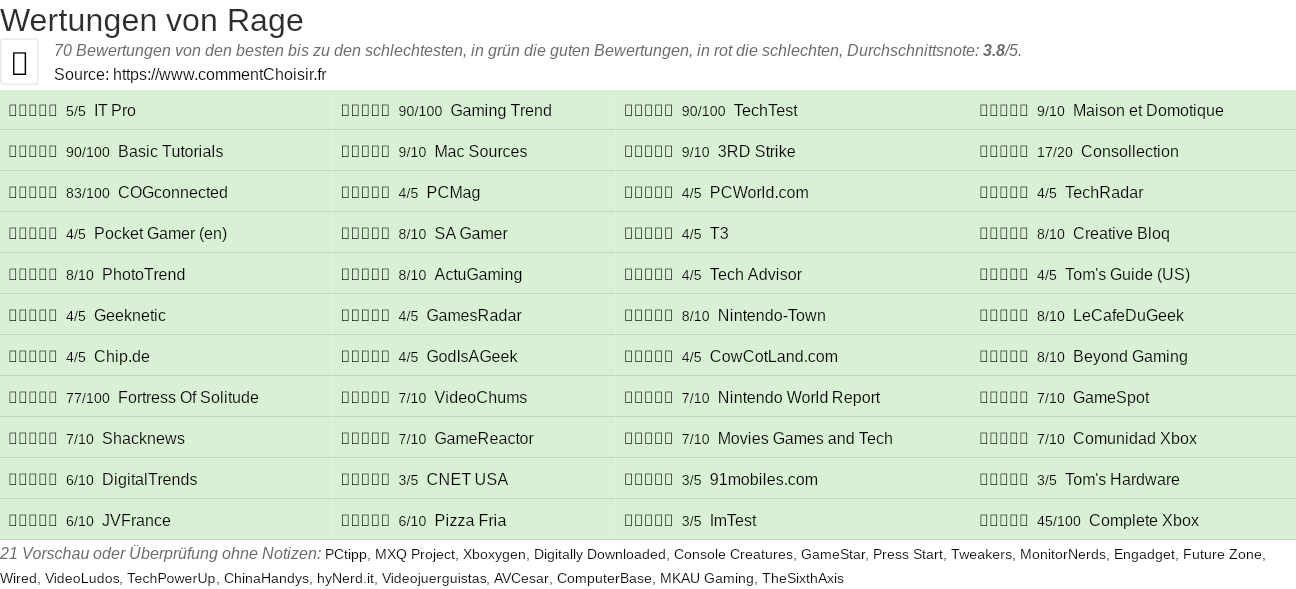Click the star icons next to Gaming Trend
The height and width of the screenshot is (589, 1296).
pyautogui.click(x=366, y=111)
